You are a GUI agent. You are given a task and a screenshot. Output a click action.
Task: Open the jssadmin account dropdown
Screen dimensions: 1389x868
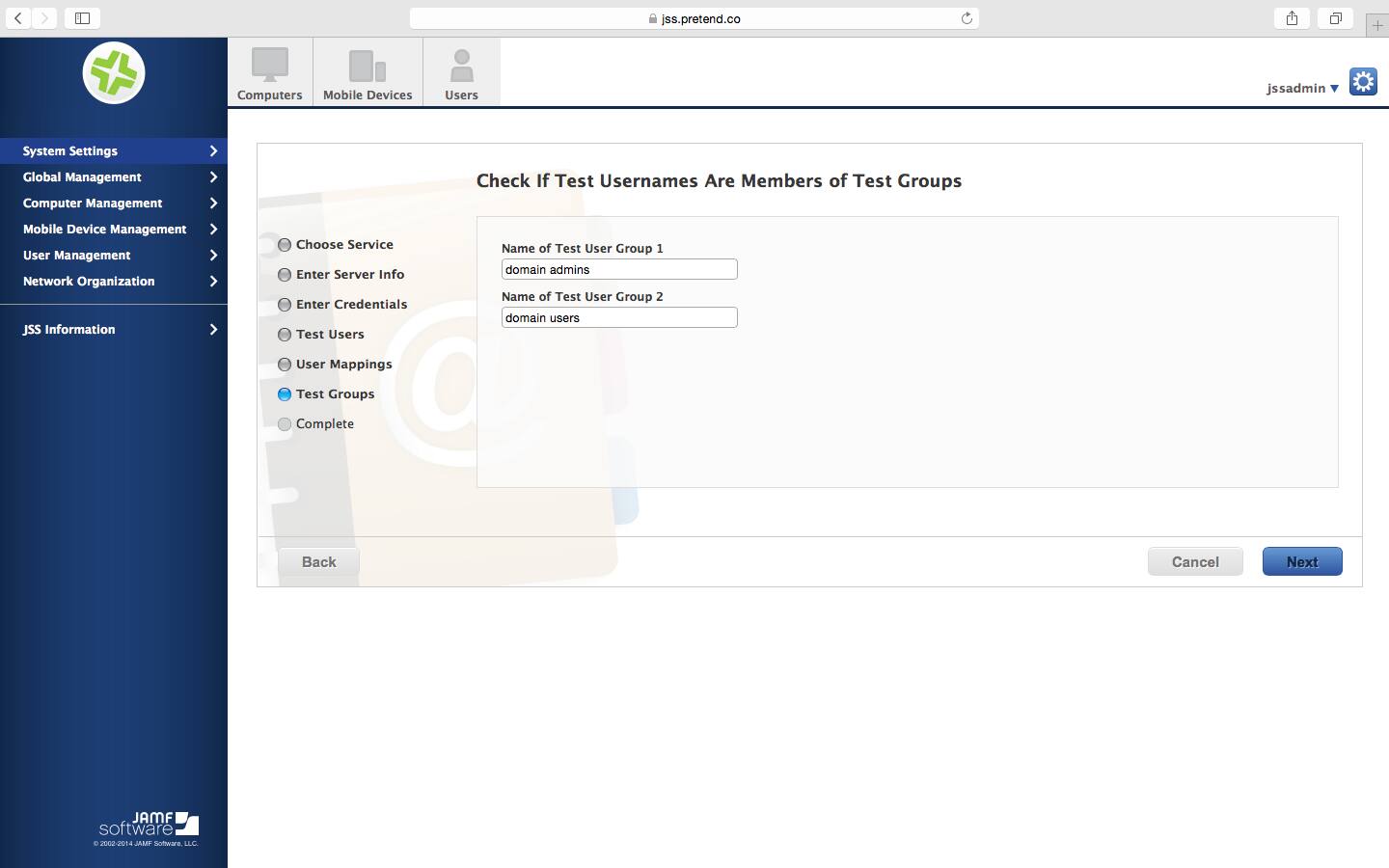click(1302, 88)
